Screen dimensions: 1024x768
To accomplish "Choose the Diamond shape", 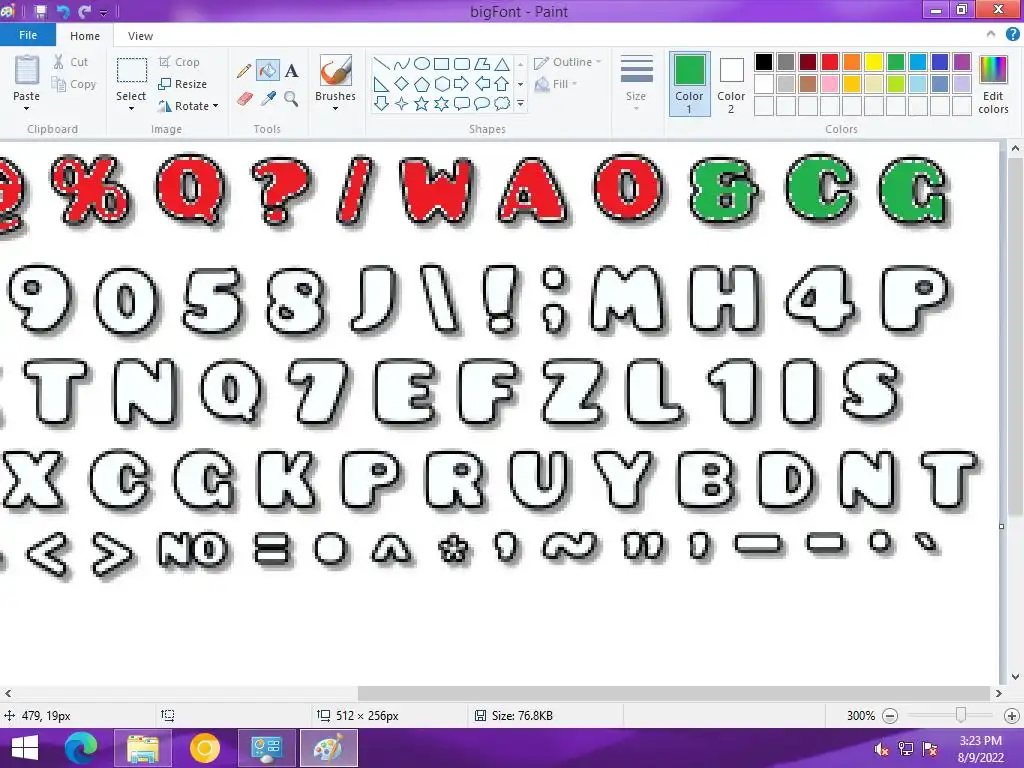I will click(x=402, y=84).
